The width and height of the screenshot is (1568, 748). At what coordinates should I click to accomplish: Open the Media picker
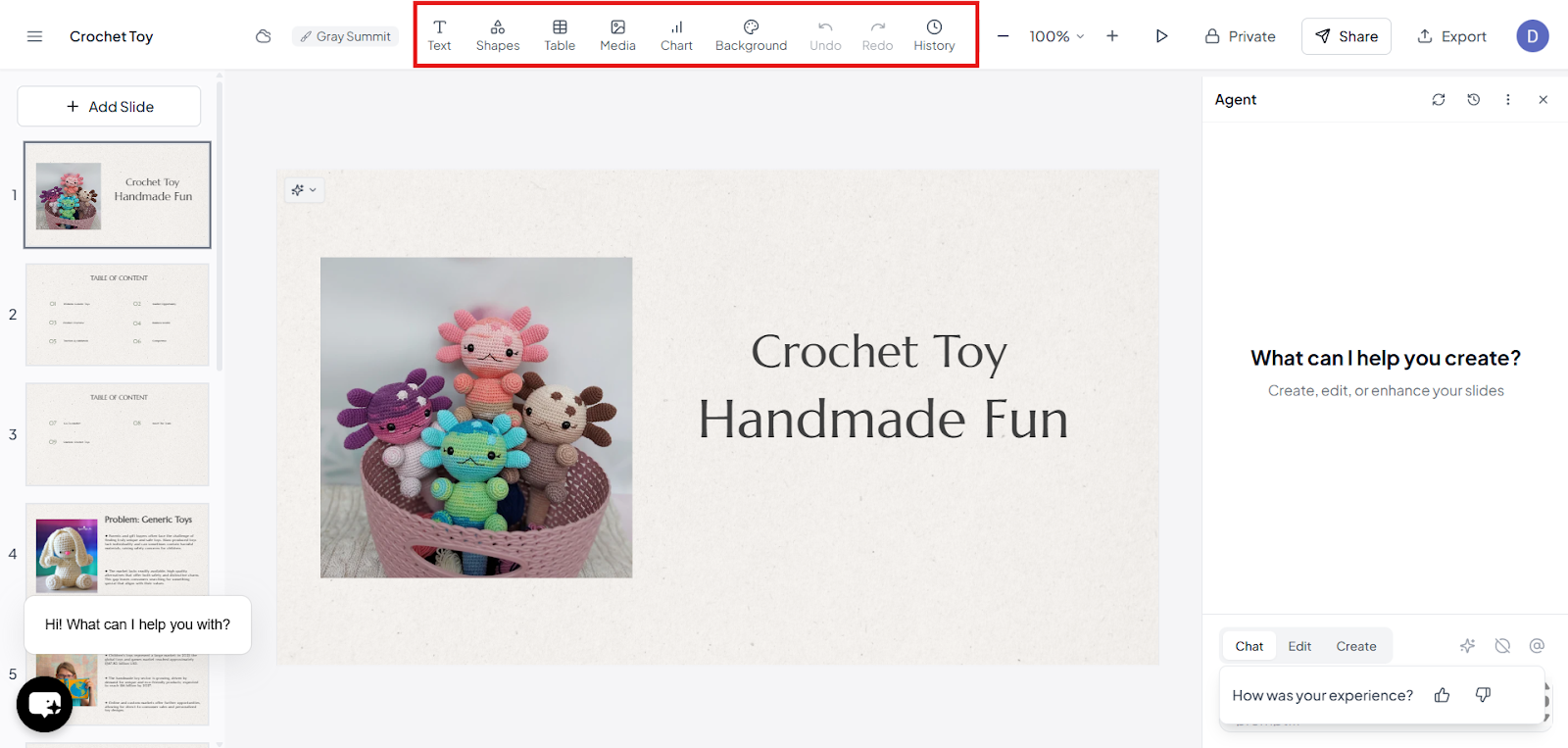617,35
